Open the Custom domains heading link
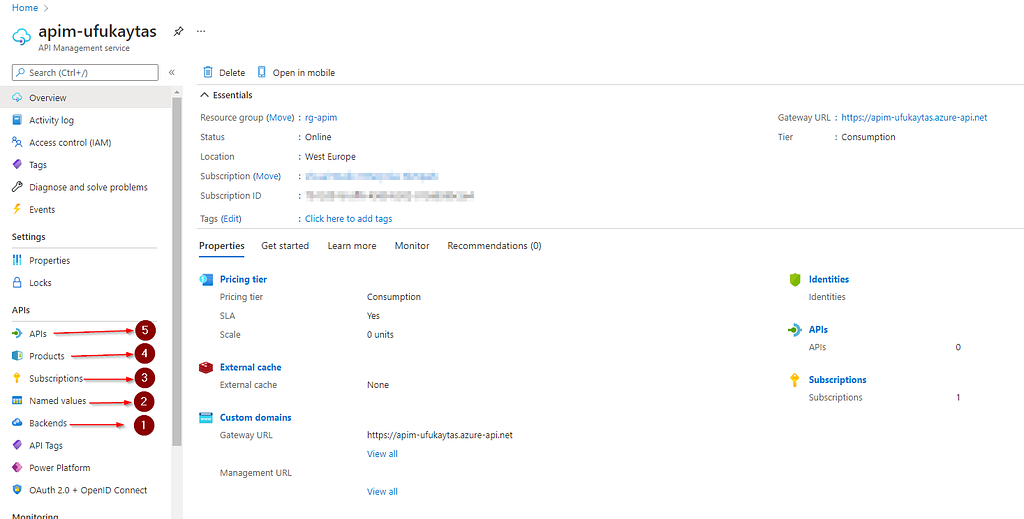 [x=256, y=418]
